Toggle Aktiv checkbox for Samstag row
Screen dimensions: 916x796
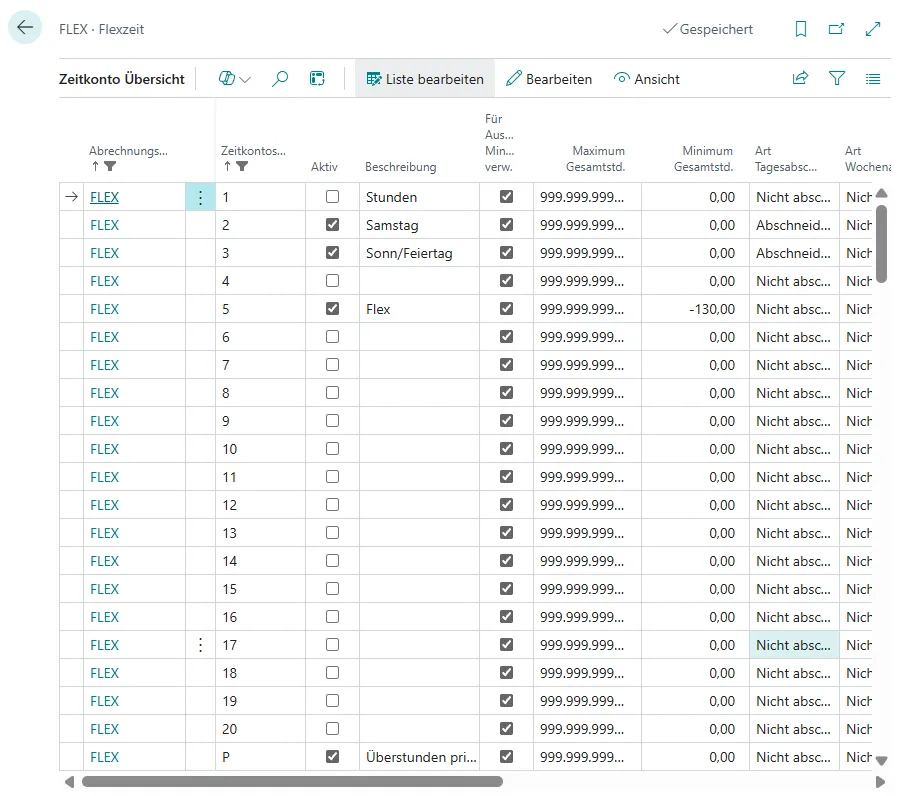click(332, 225)
